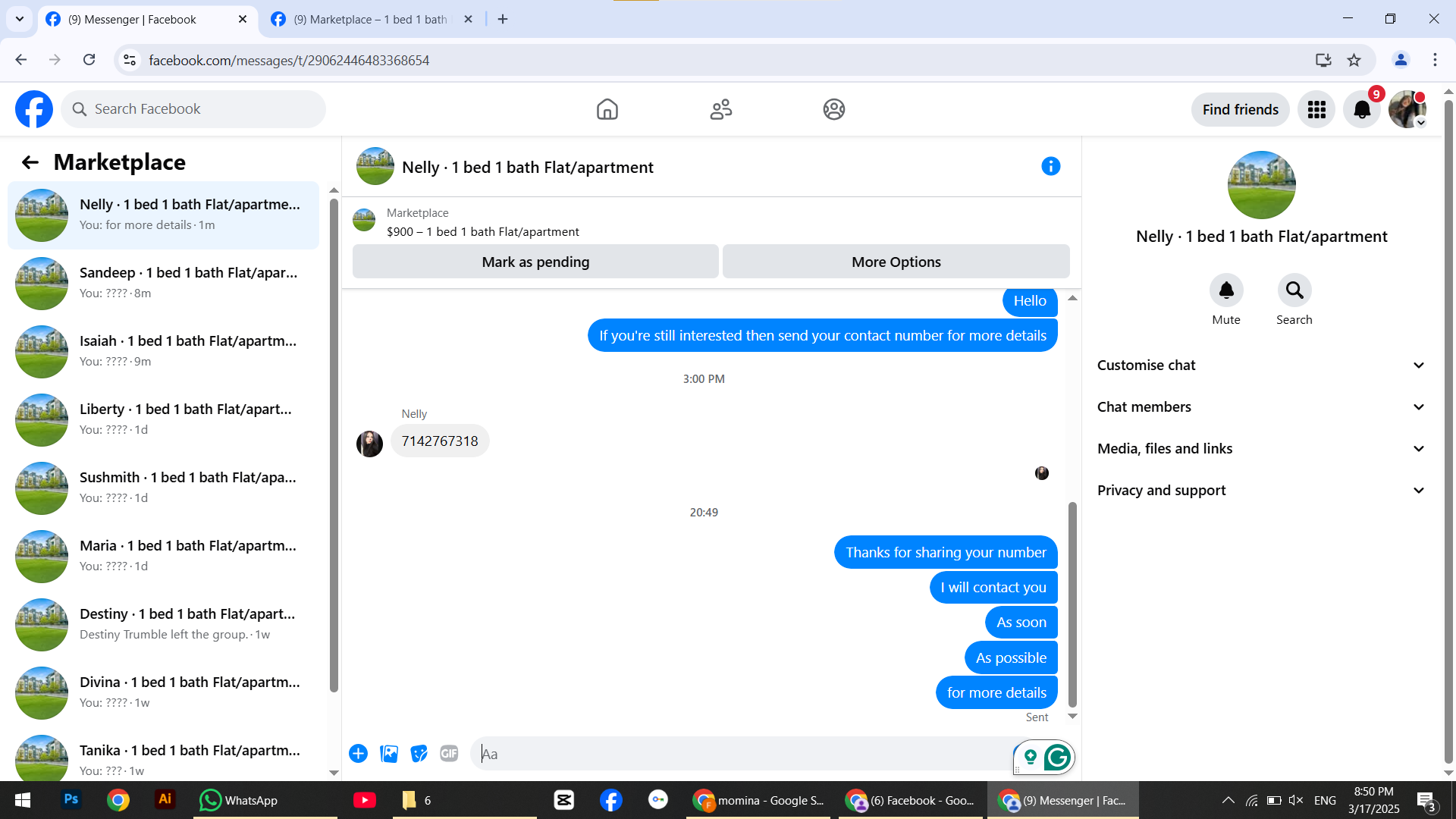Screen dimensions: 1456x819
Task: Switch to Messenger | Facebook tab
Action: coord(148,20)
